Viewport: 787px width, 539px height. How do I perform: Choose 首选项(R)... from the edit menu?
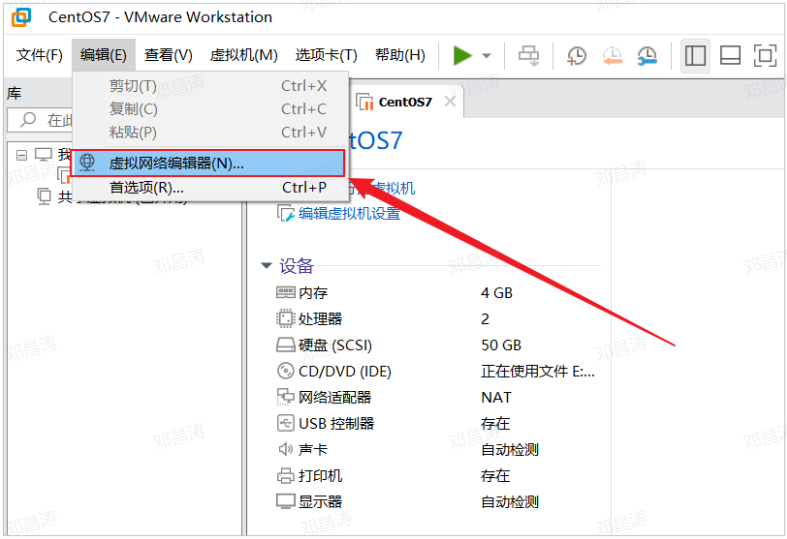146,187
